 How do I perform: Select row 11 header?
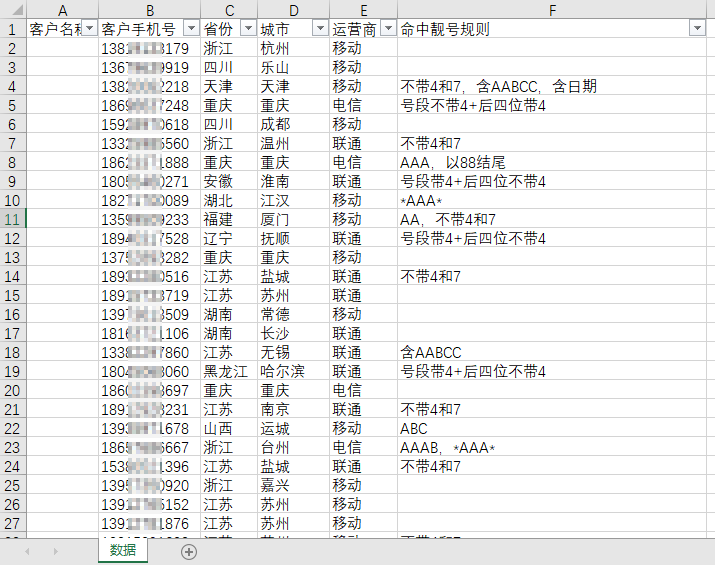point(12,219)
